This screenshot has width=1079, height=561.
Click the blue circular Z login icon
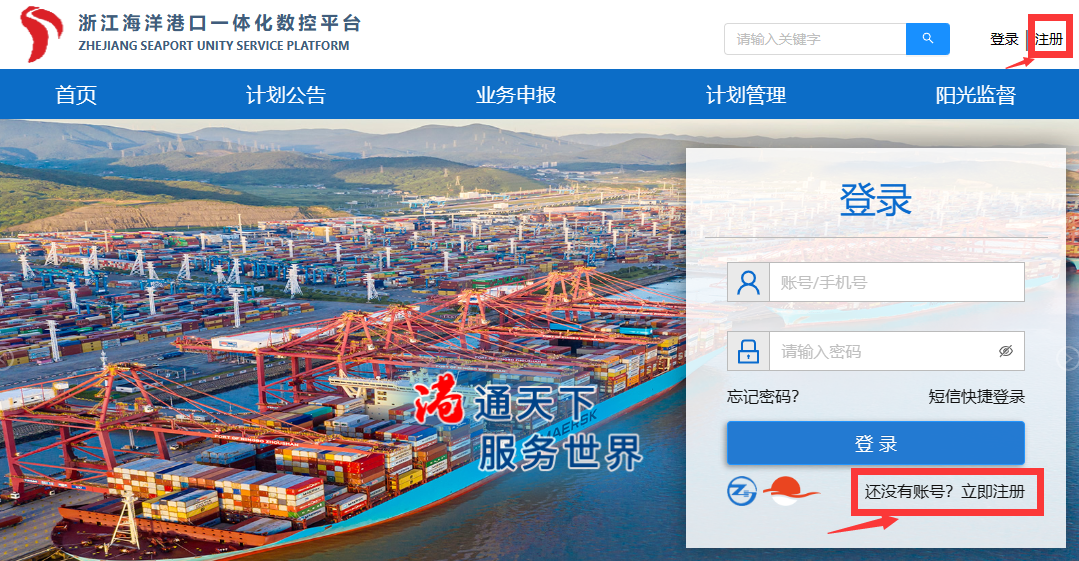[742, 491]
